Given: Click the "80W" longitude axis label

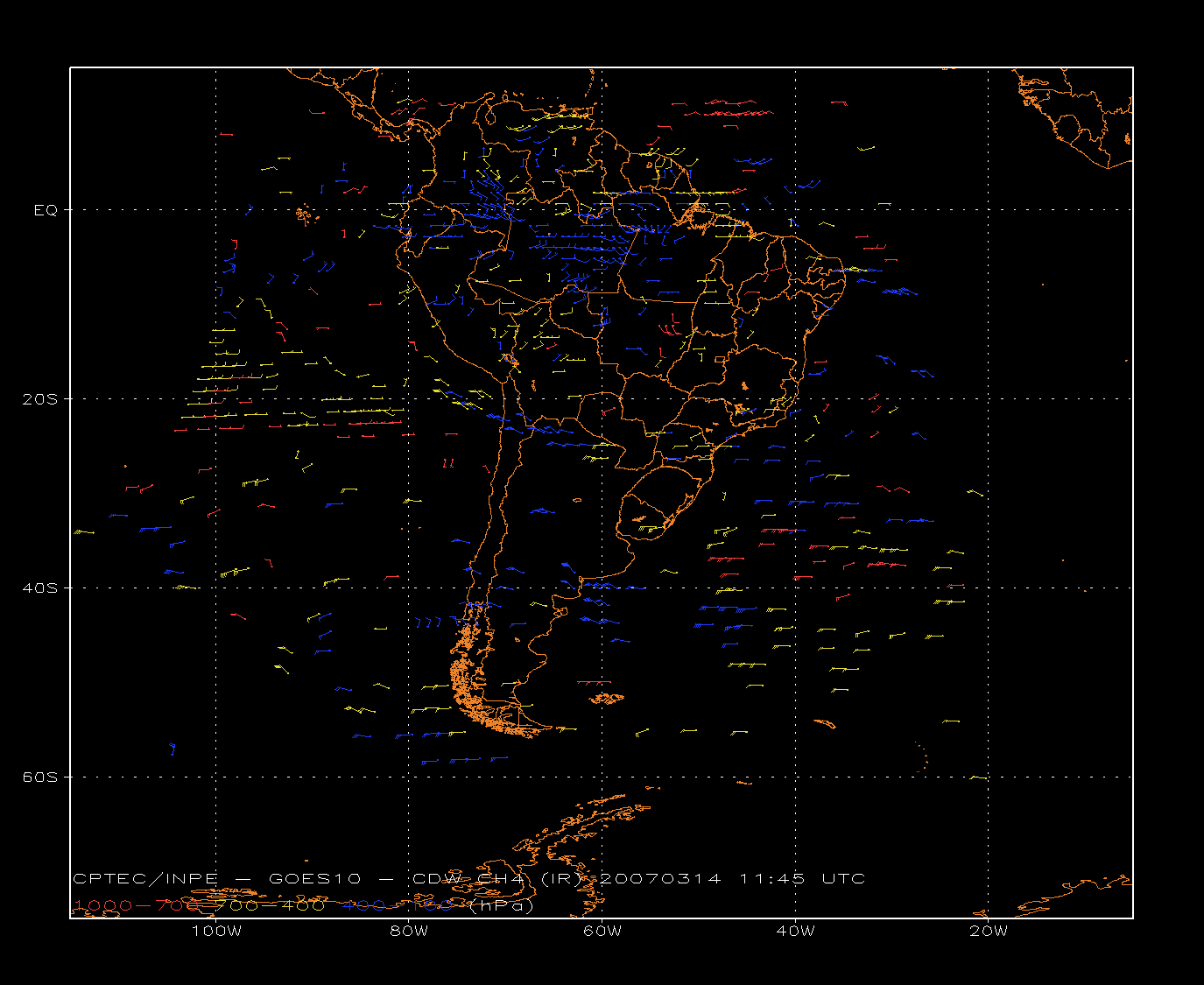Looking at the screenshot, I should (409, 931).
